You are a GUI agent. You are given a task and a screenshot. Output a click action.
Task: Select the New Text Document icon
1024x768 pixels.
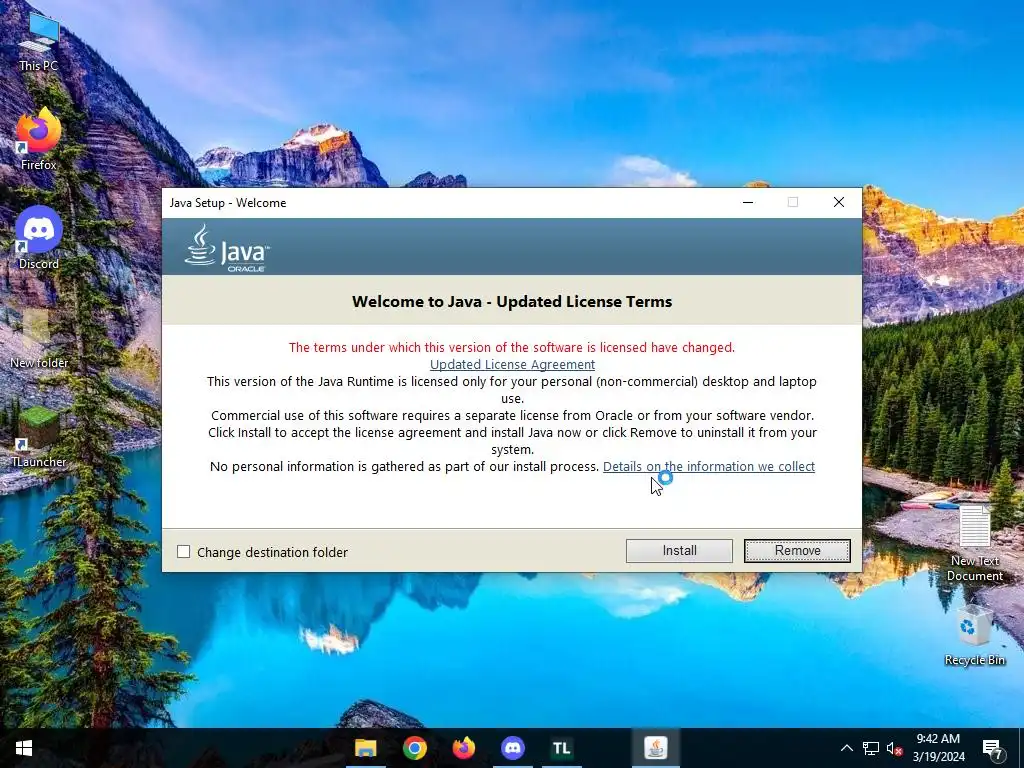click(974, 543)
